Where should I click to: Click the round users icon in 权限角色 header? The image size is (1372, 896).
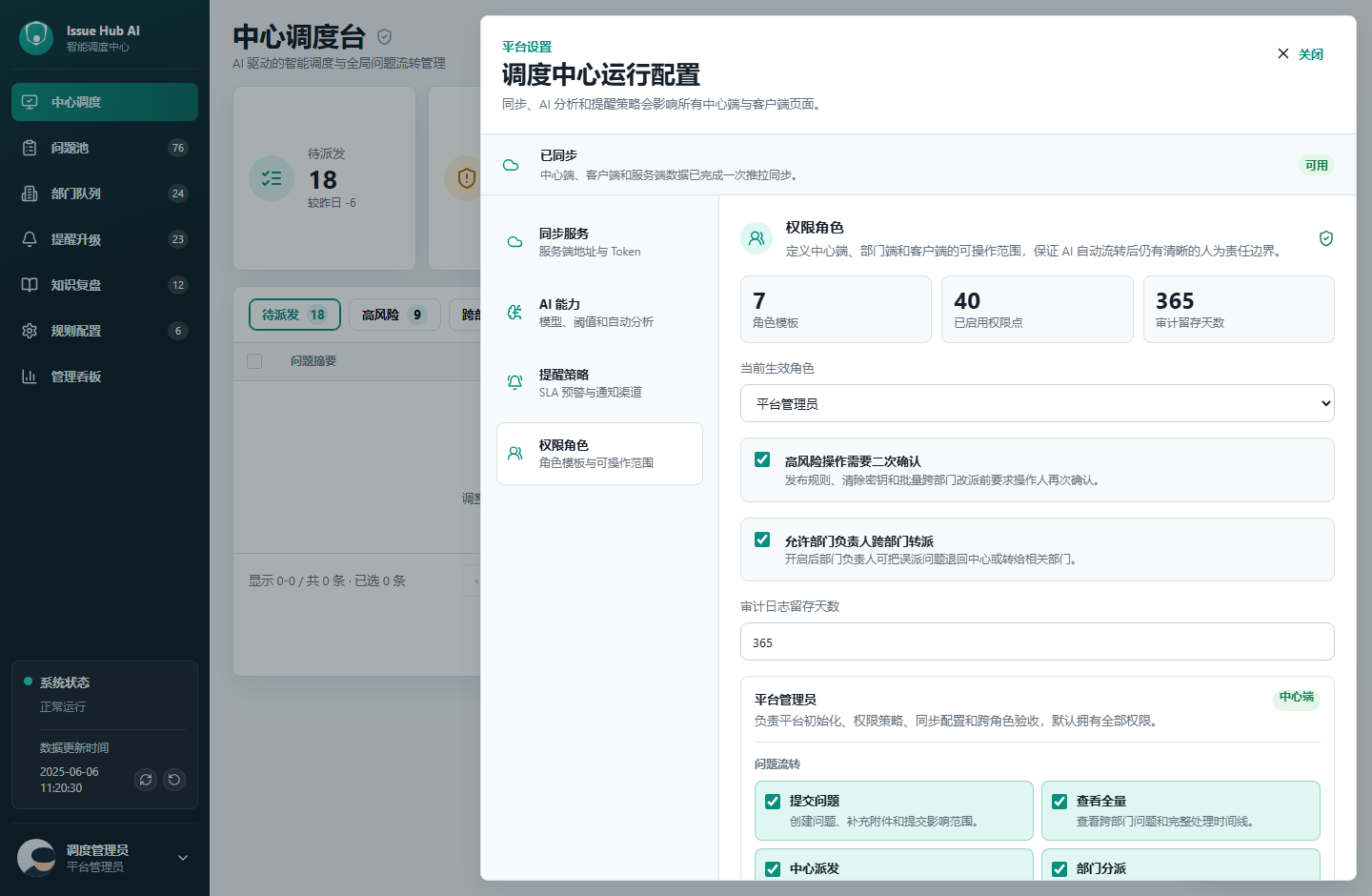[x=757, y=238]
